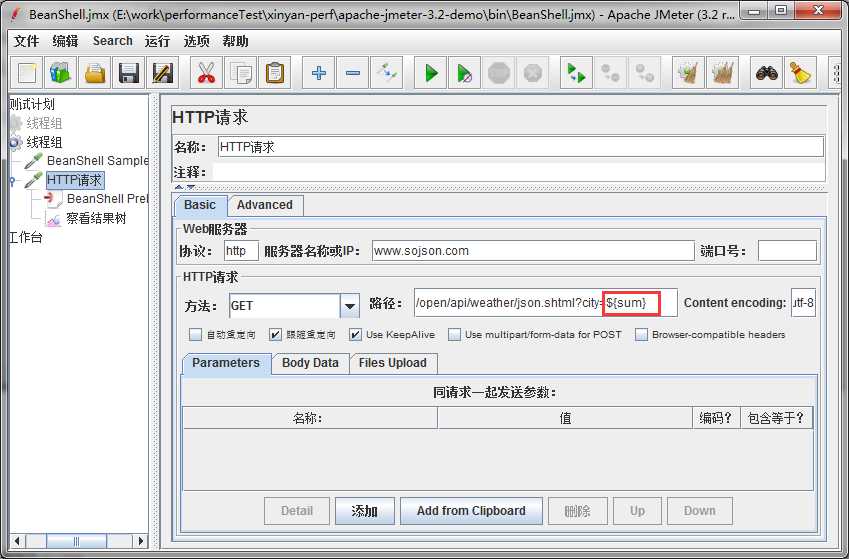Expand all nodes with plus icon
Screen dimensions: 849x559
318,73
